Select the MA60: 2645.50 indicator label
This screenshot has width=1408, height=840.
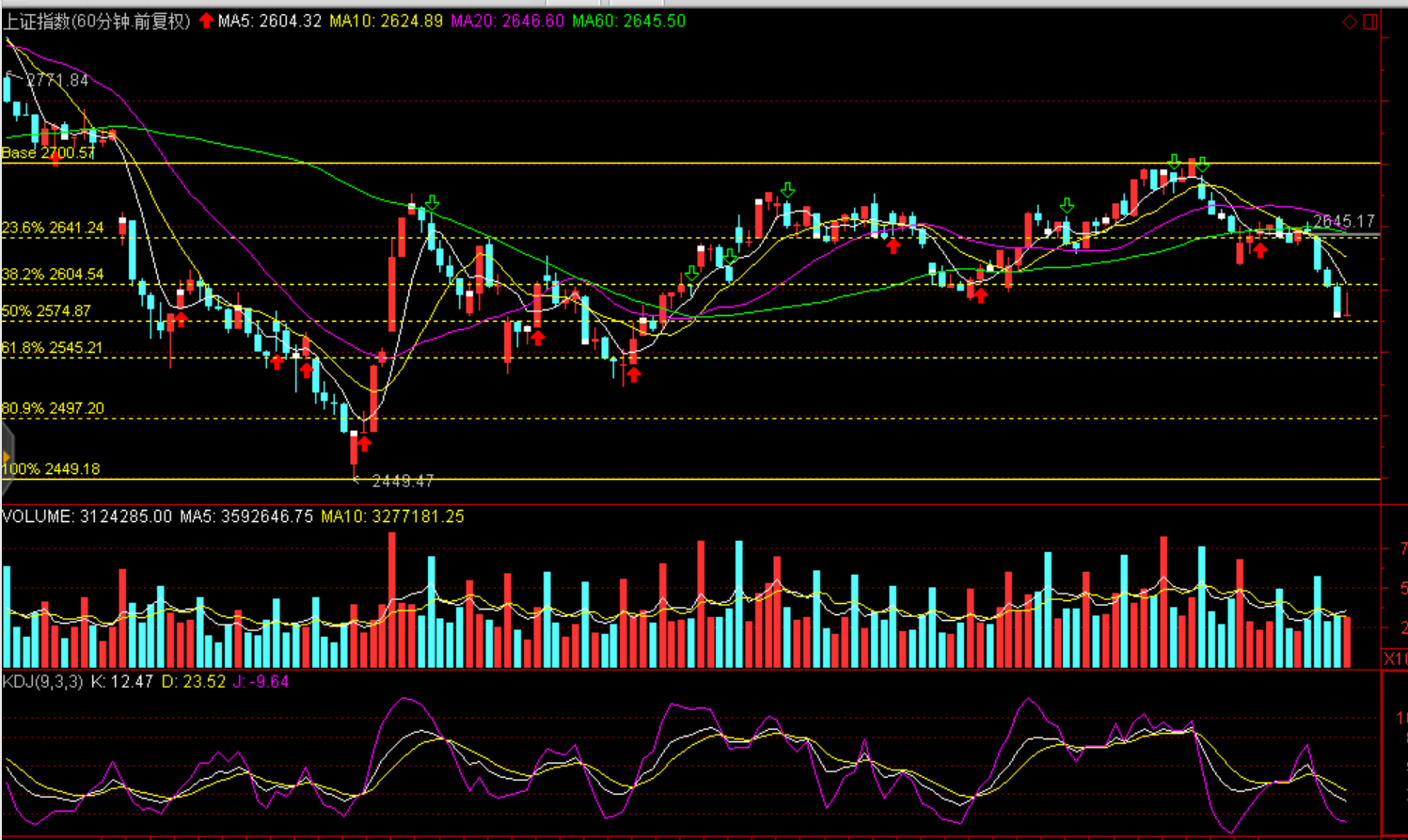click(x=628, y=21)
